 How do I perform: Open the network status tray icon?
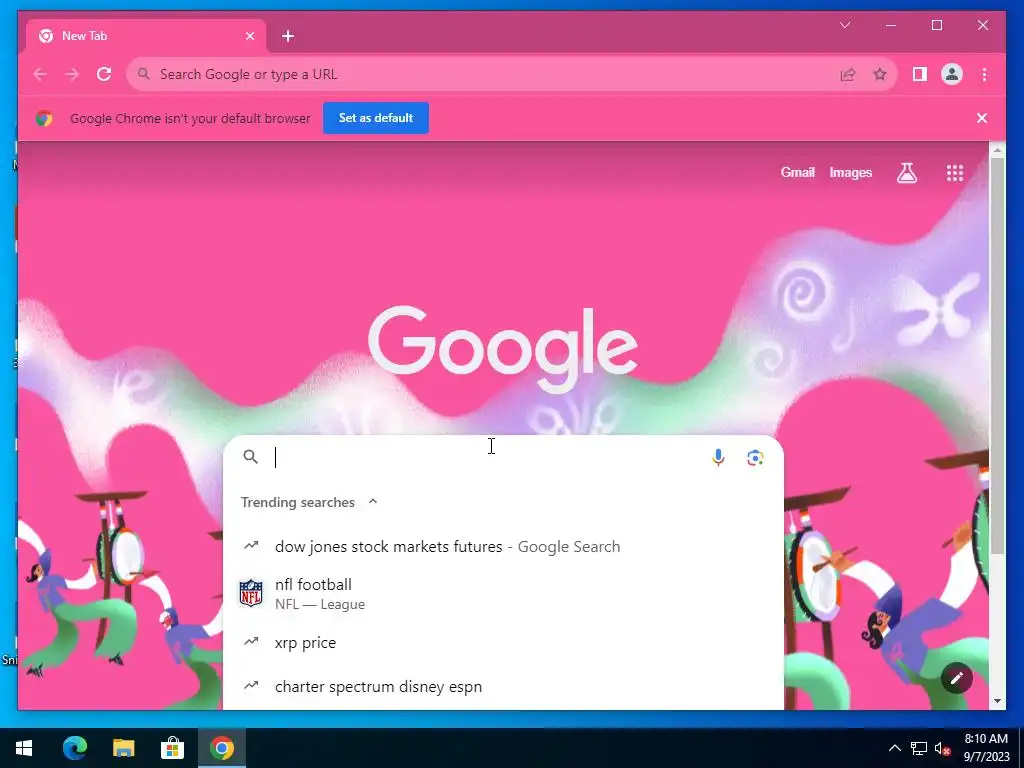pos(919,748)
